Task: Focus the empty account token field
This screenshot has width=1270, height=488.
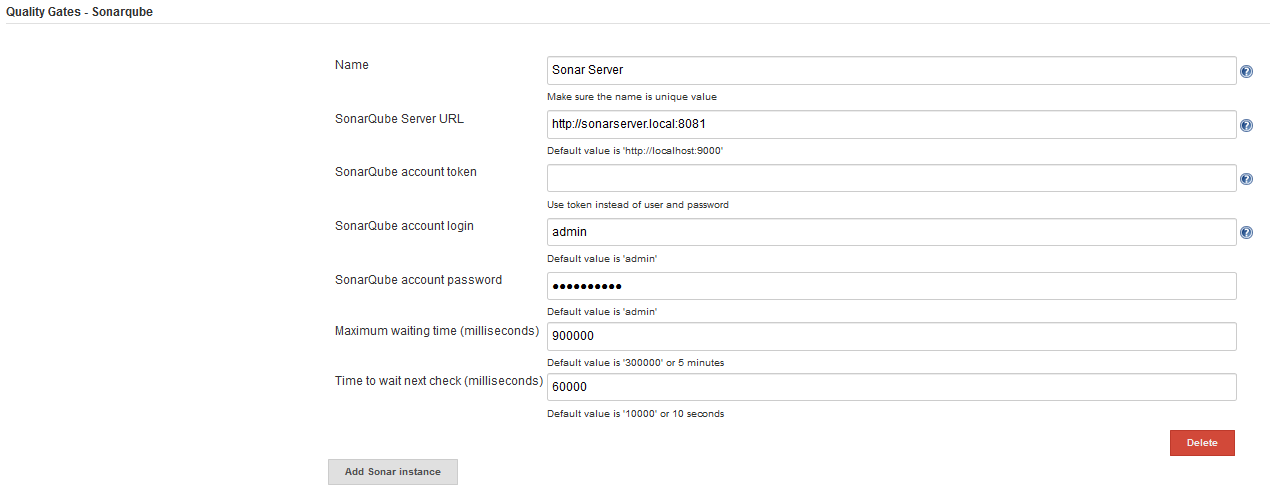Action: (x=892, y=178)
